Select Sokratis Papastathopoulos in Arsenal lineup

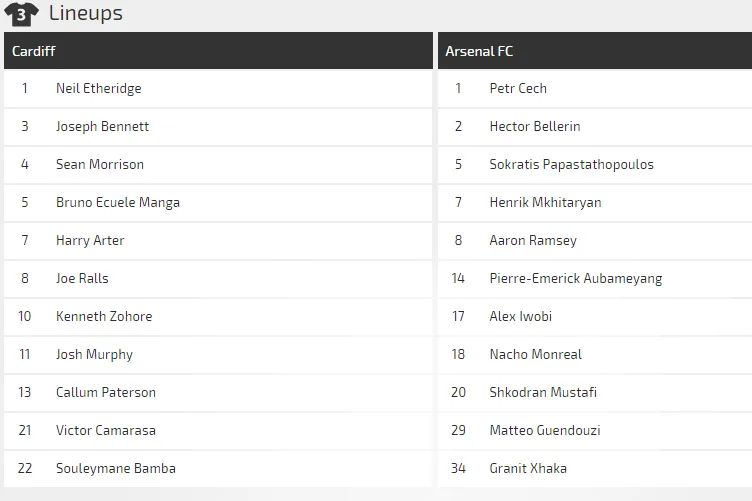(571, 164)
